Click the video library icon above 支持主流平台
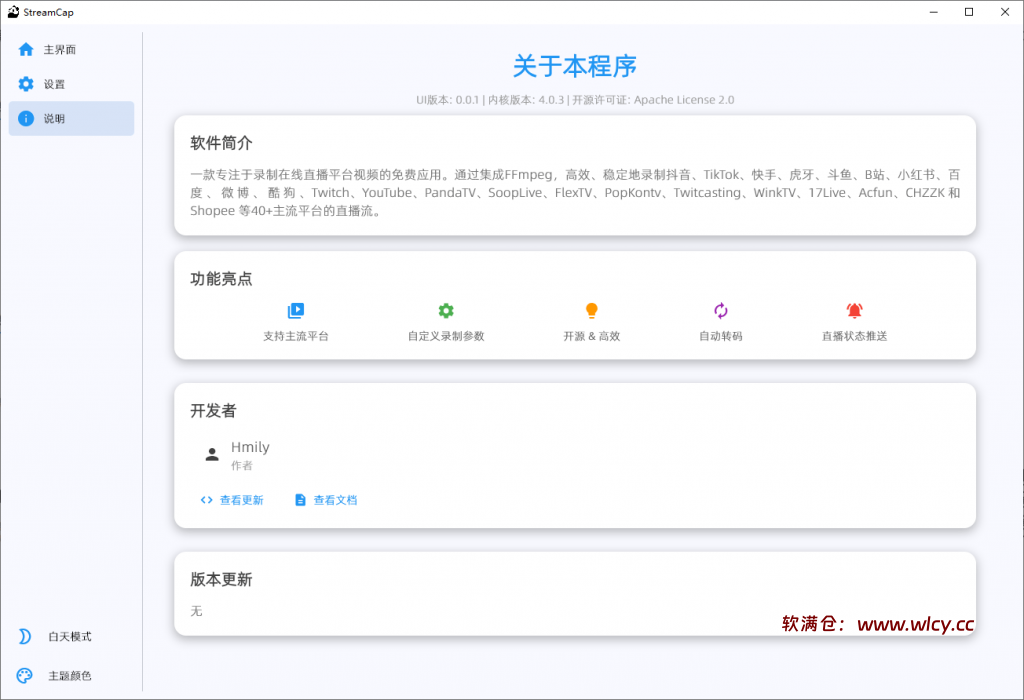1024x700 pixels. tap(296, 311)
